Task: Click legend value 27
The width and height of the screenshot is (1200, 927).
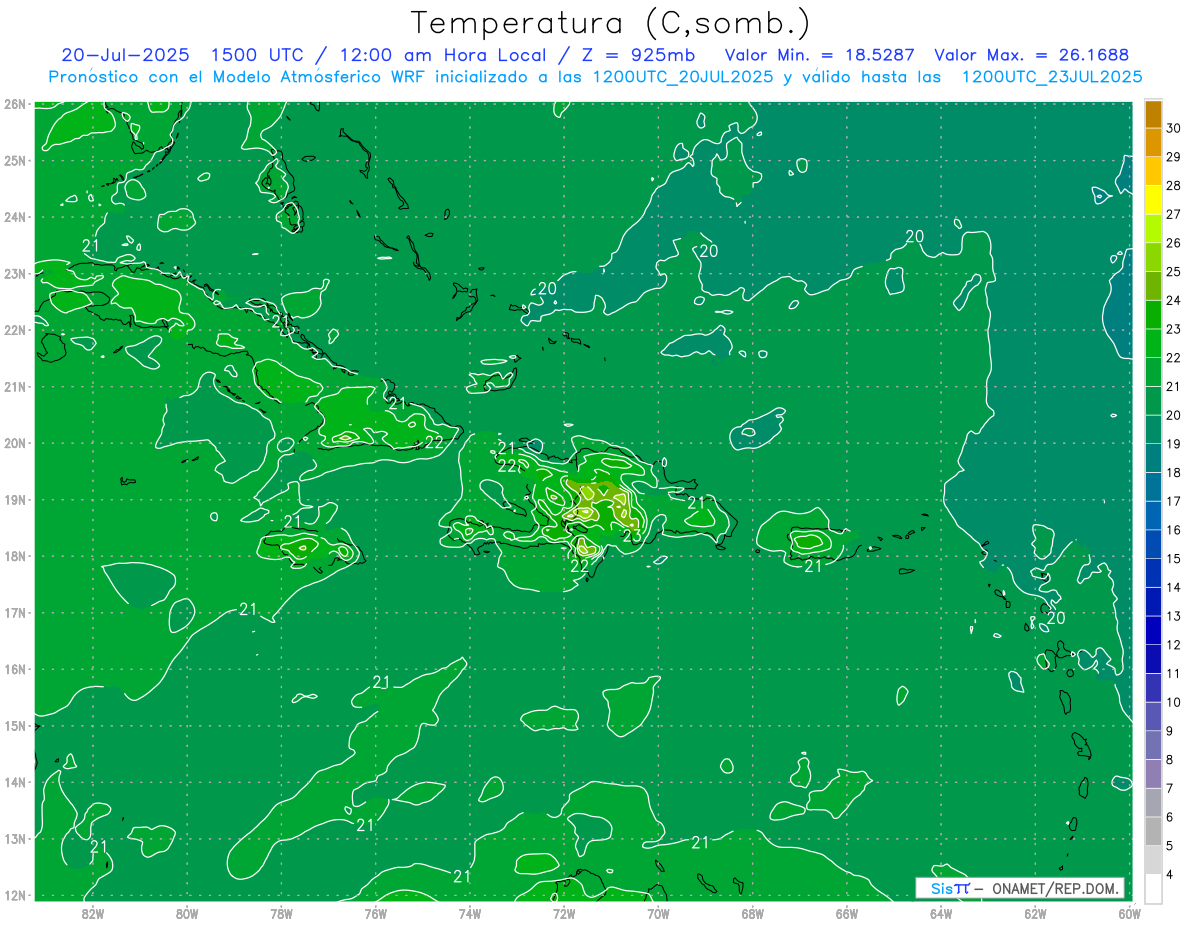Action: 1174,214
